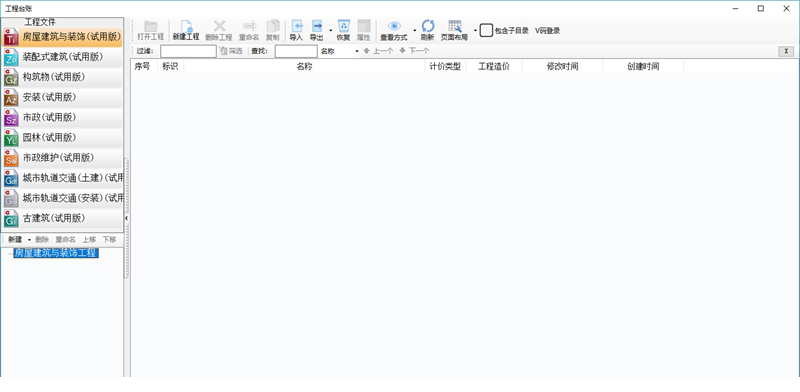Select 房屋建筑与装饰工程 tree node

click(x=56, y=253)
